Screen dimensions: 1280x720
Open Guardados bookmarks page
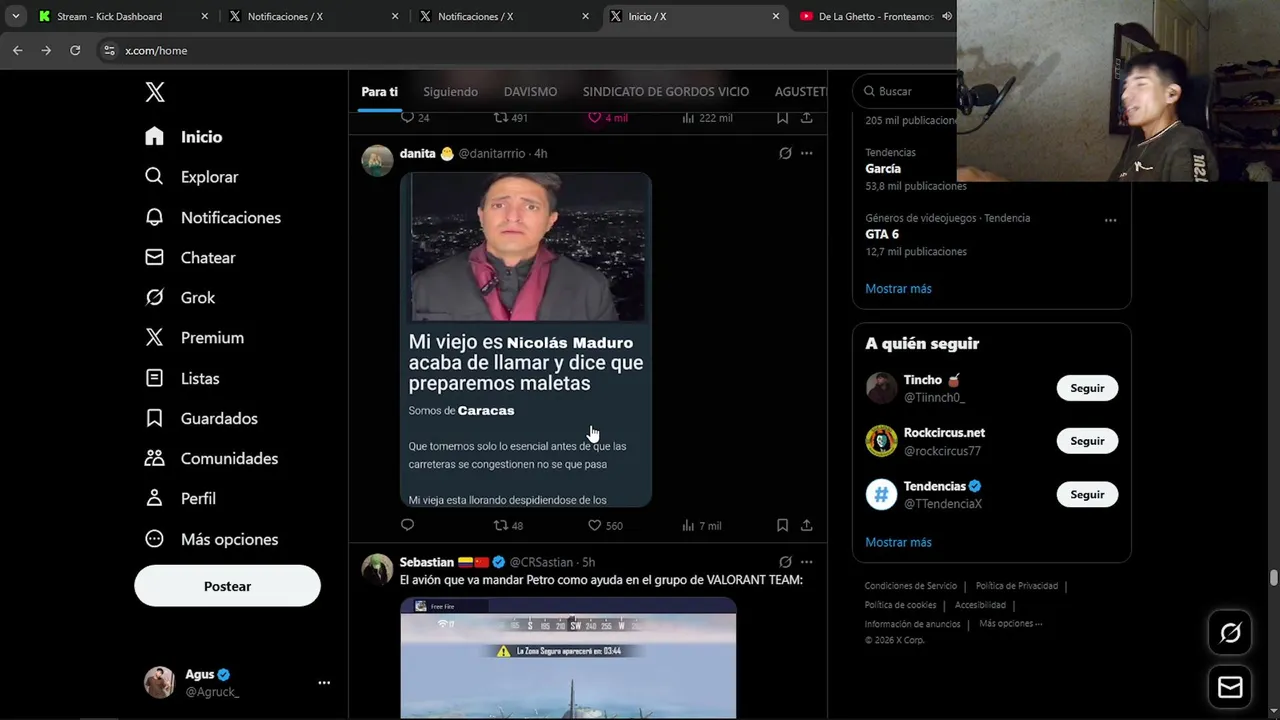tap(201, 418)
